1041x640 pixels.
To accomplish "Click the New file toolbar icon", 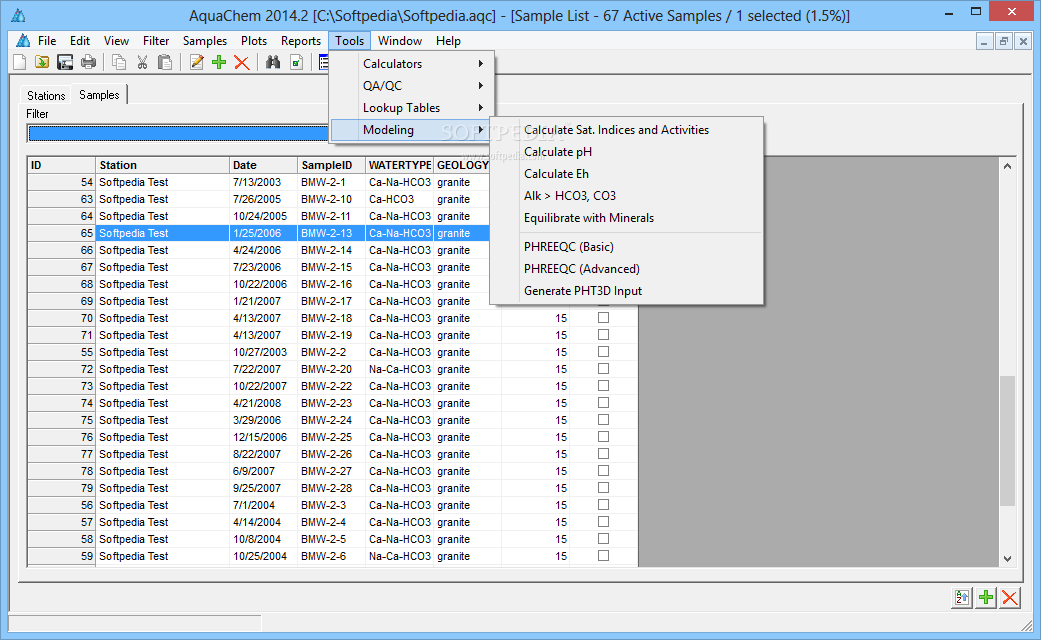I will [20, 62].
